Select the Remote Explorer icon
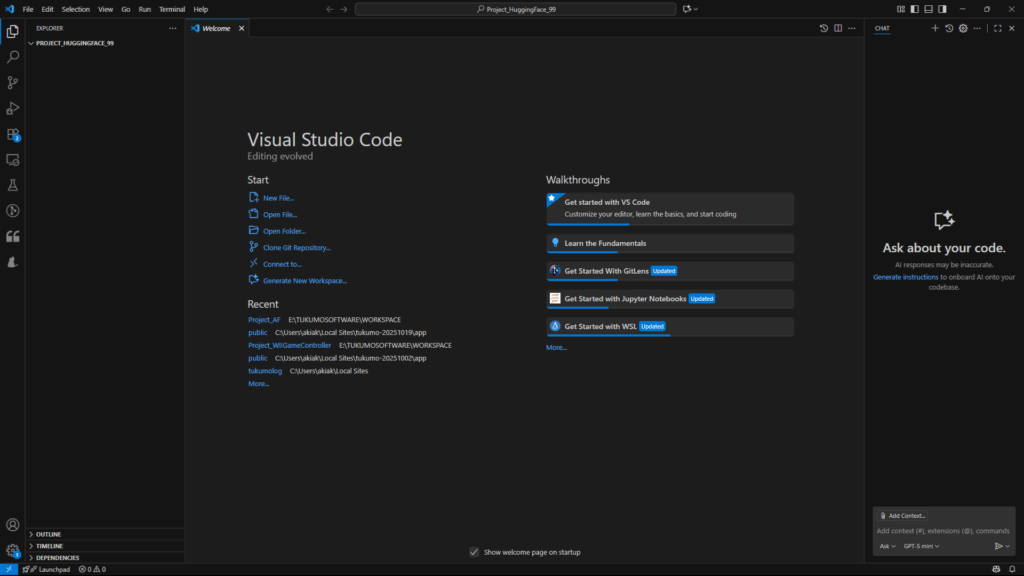 [12, 159]
